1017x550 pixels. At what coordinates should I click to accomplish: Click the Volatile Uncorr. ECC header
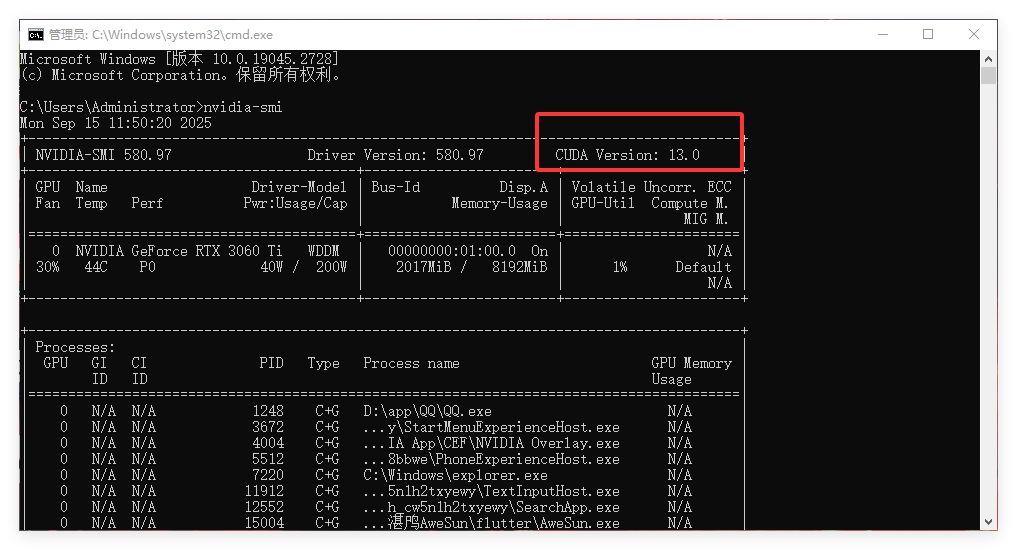[651, 187]
